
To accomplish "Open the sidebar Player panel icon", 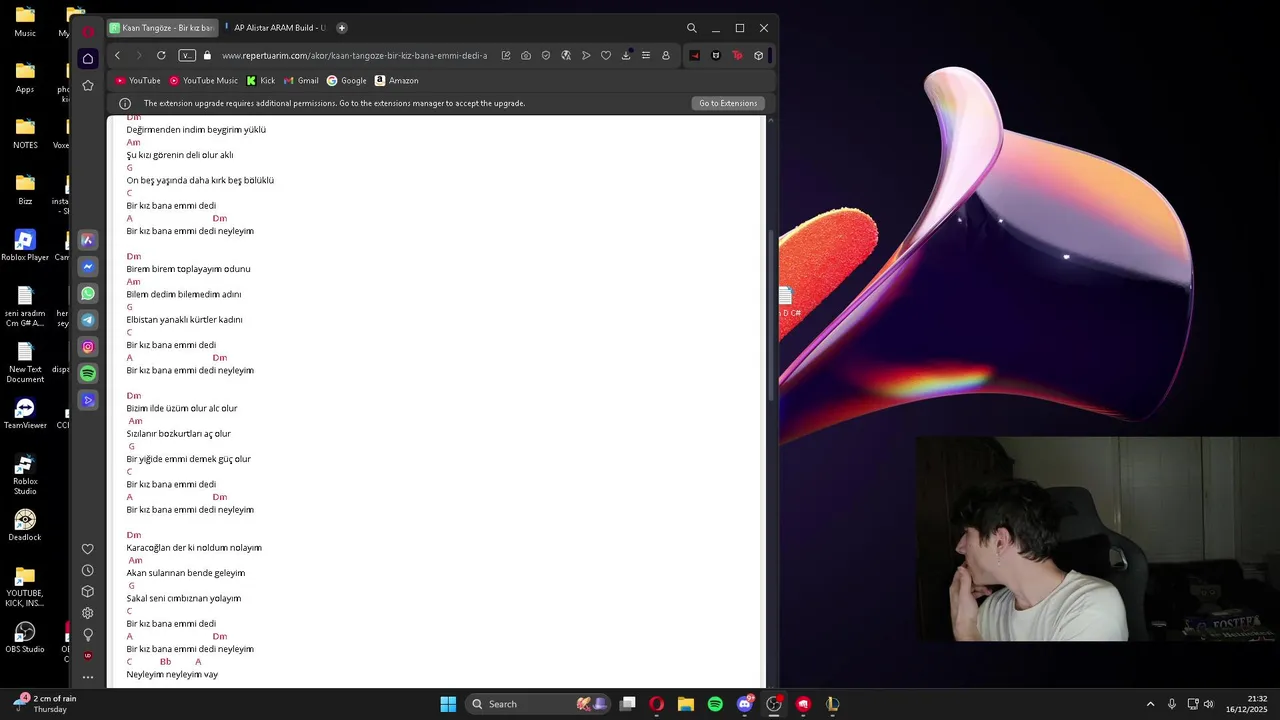I will 88,400.
